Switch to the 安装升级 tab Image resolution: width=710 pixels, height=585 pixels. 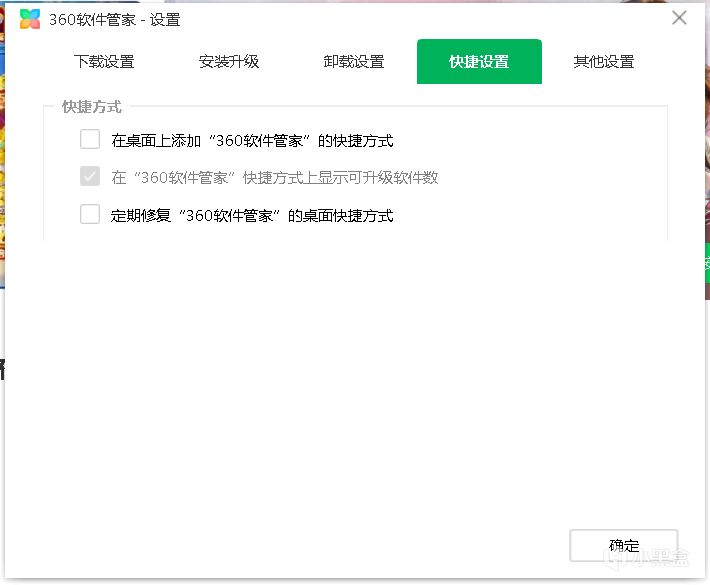click(229, 62)
